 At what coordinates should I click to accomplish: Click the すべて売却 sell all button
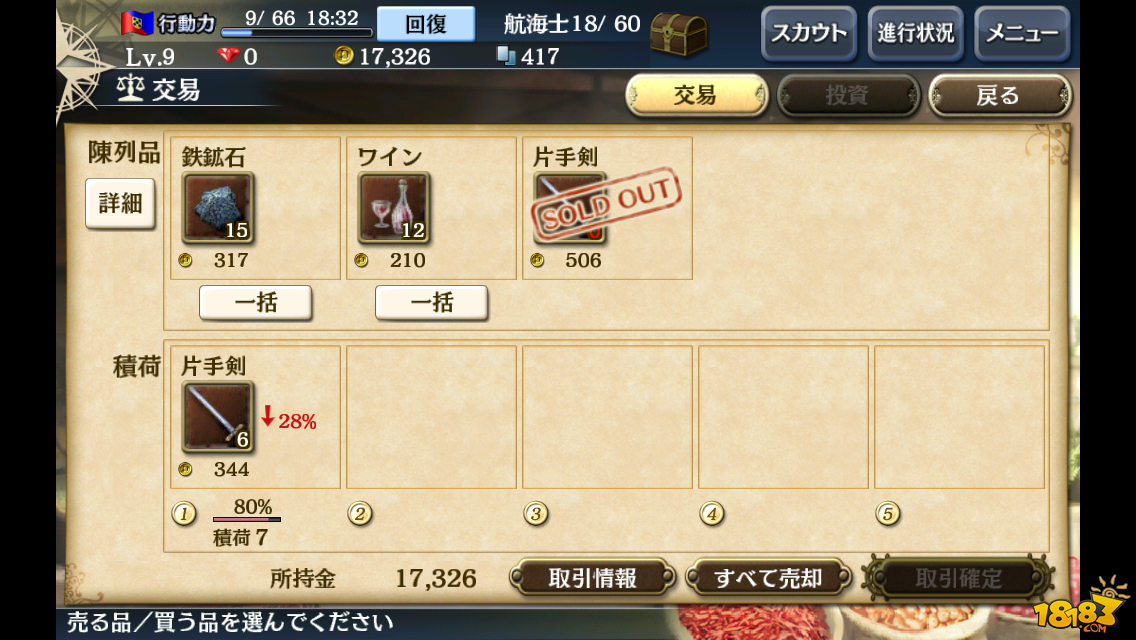click(x=768, y=578)
